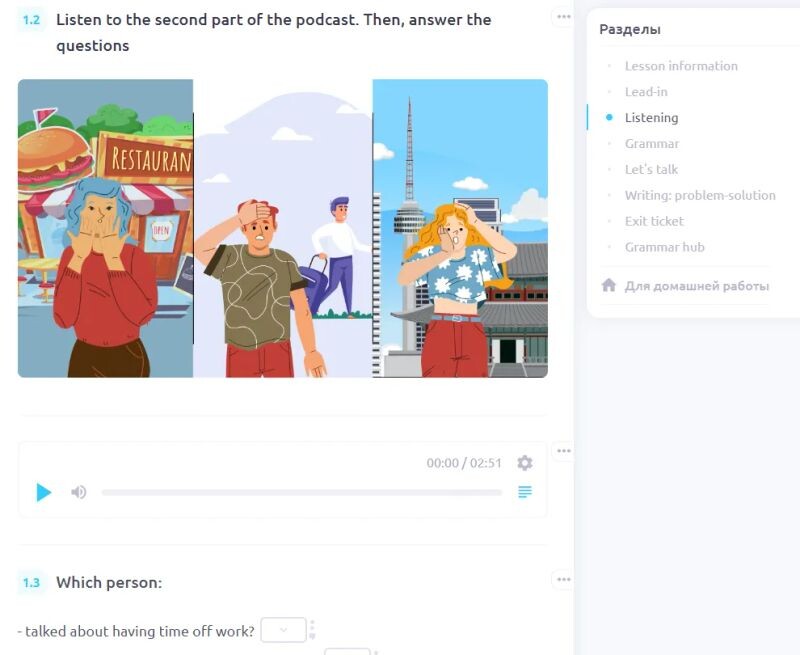Image resolution: width=800 pixels, height=655 pixels.
Task: Go to Lesson information section
Action: pos(681,66)
